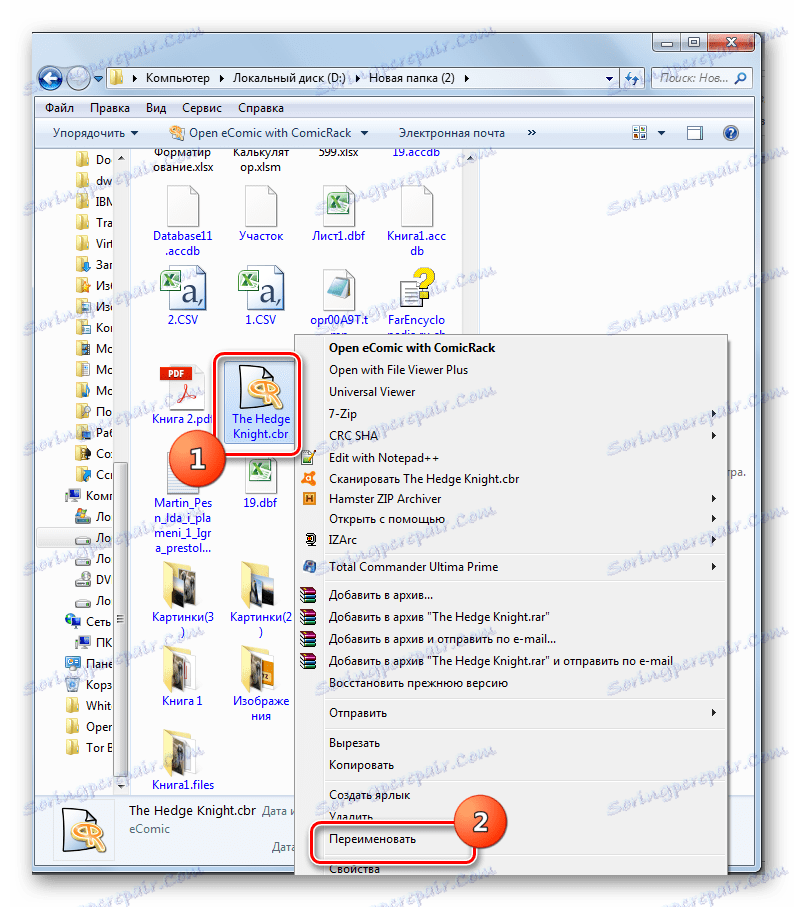This screenshot has height=907, width=797.
Task: Select the Database11.accdb file
Action: tap(183, 222)
